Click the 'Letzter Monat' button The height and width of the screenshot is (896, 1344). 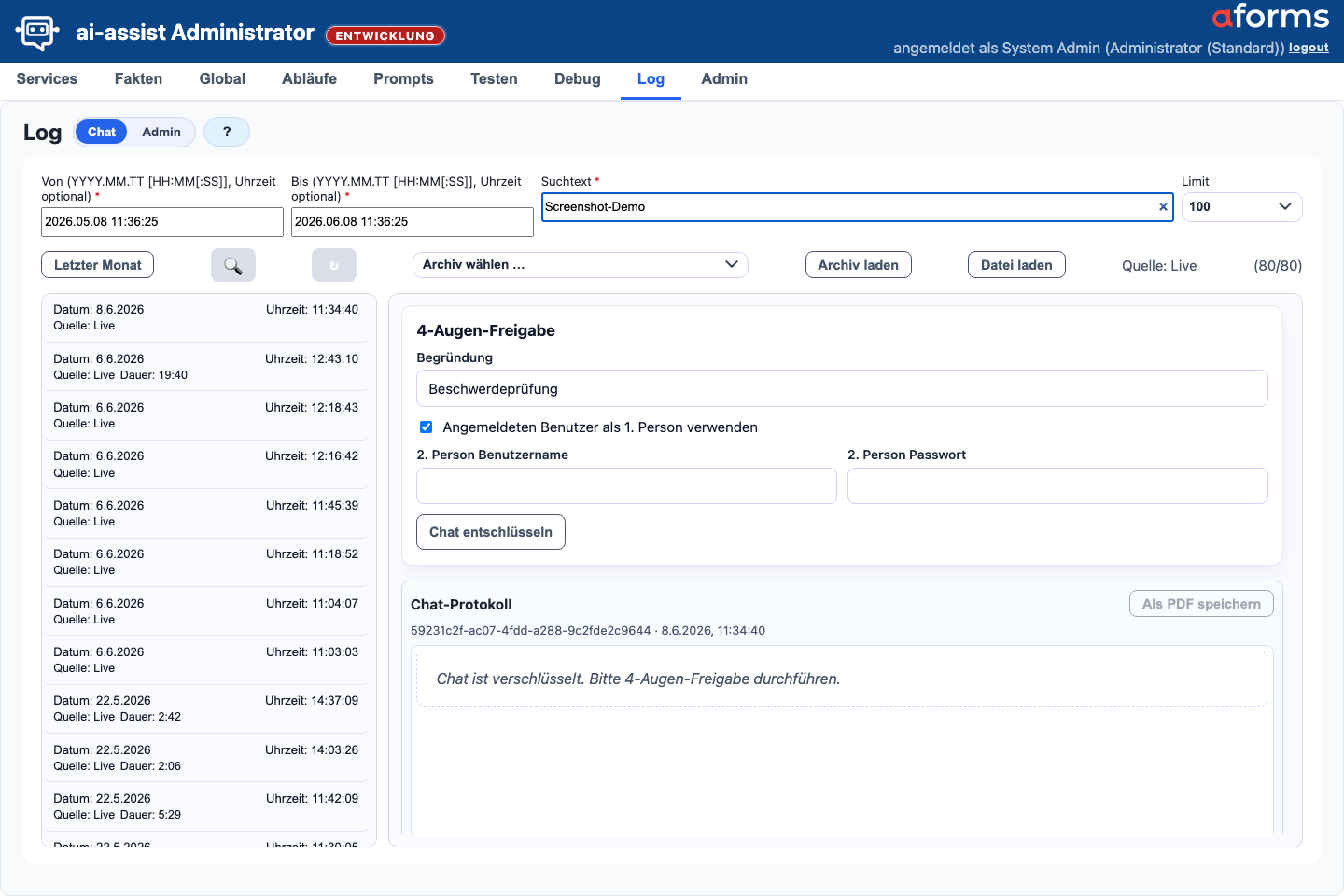(97, 265)
